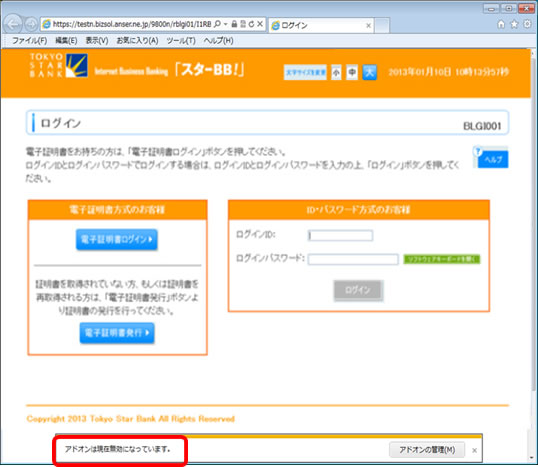Click the アドオンの管理(M) button
538x467 pixels.
427,450
